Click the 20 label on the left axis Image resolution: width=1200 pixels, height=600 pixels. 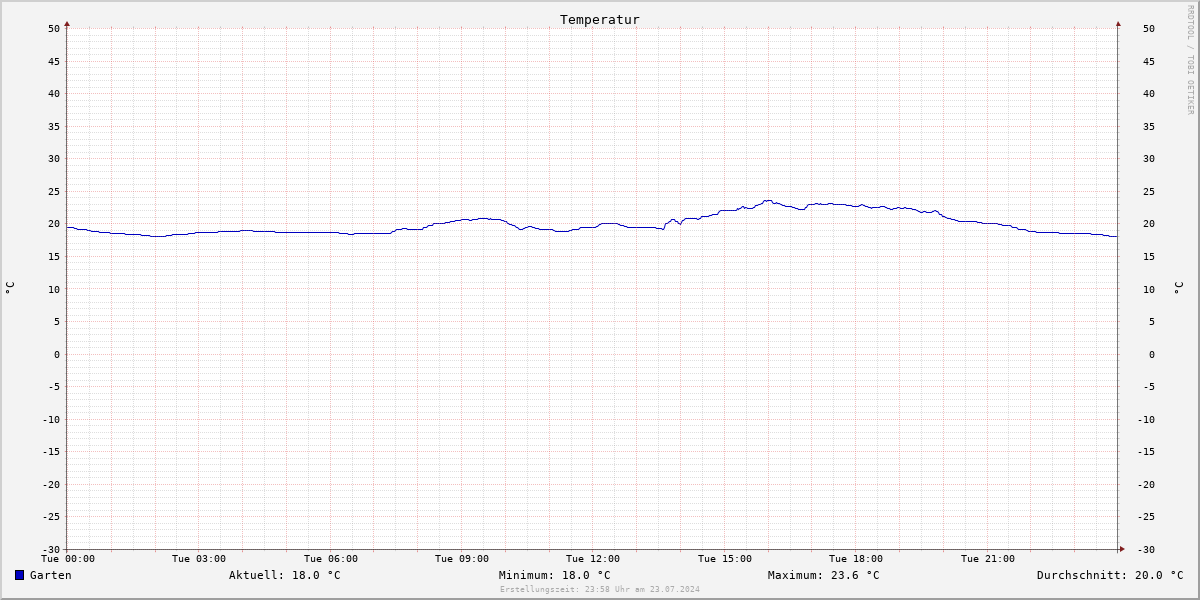tap(54, 224)
